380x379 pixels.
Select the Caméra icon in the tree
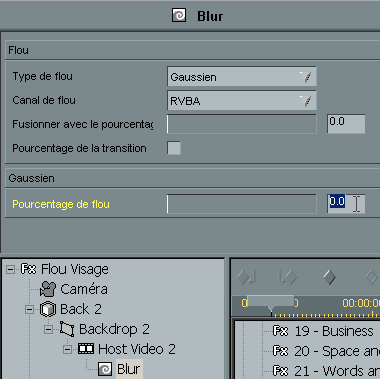coord(48,289)
